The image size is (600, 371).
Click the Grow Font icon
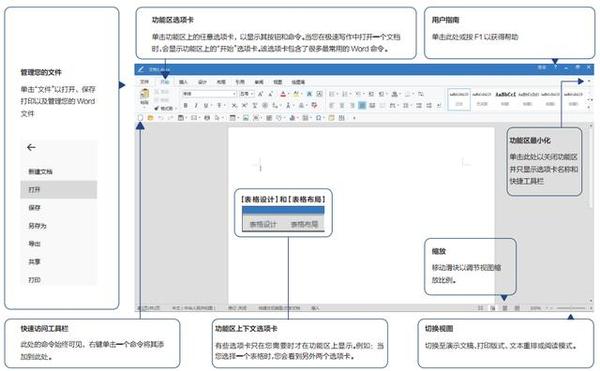(261, 94)
